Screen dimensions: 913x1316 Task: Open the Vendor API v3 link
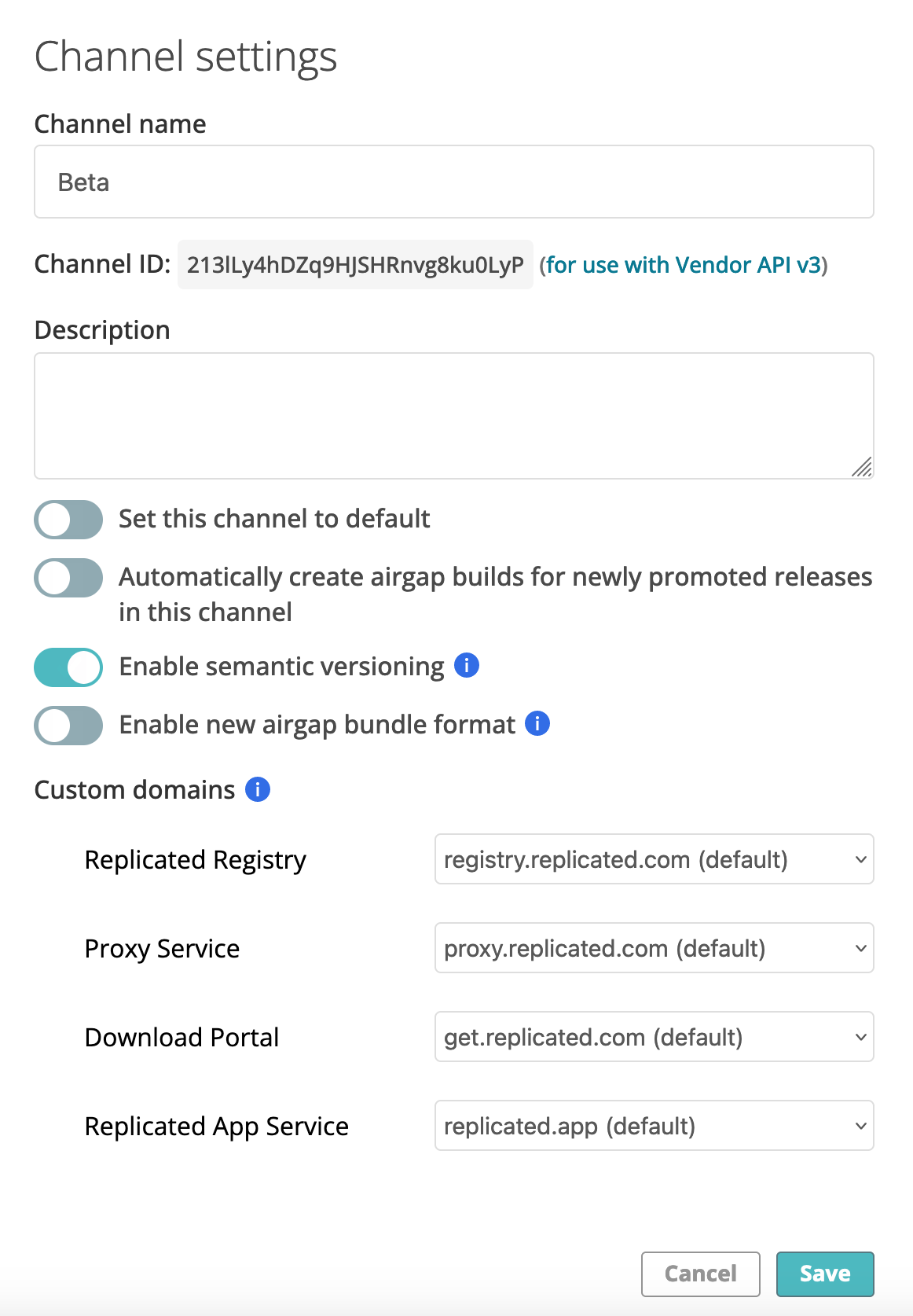[x=684, y=265]
